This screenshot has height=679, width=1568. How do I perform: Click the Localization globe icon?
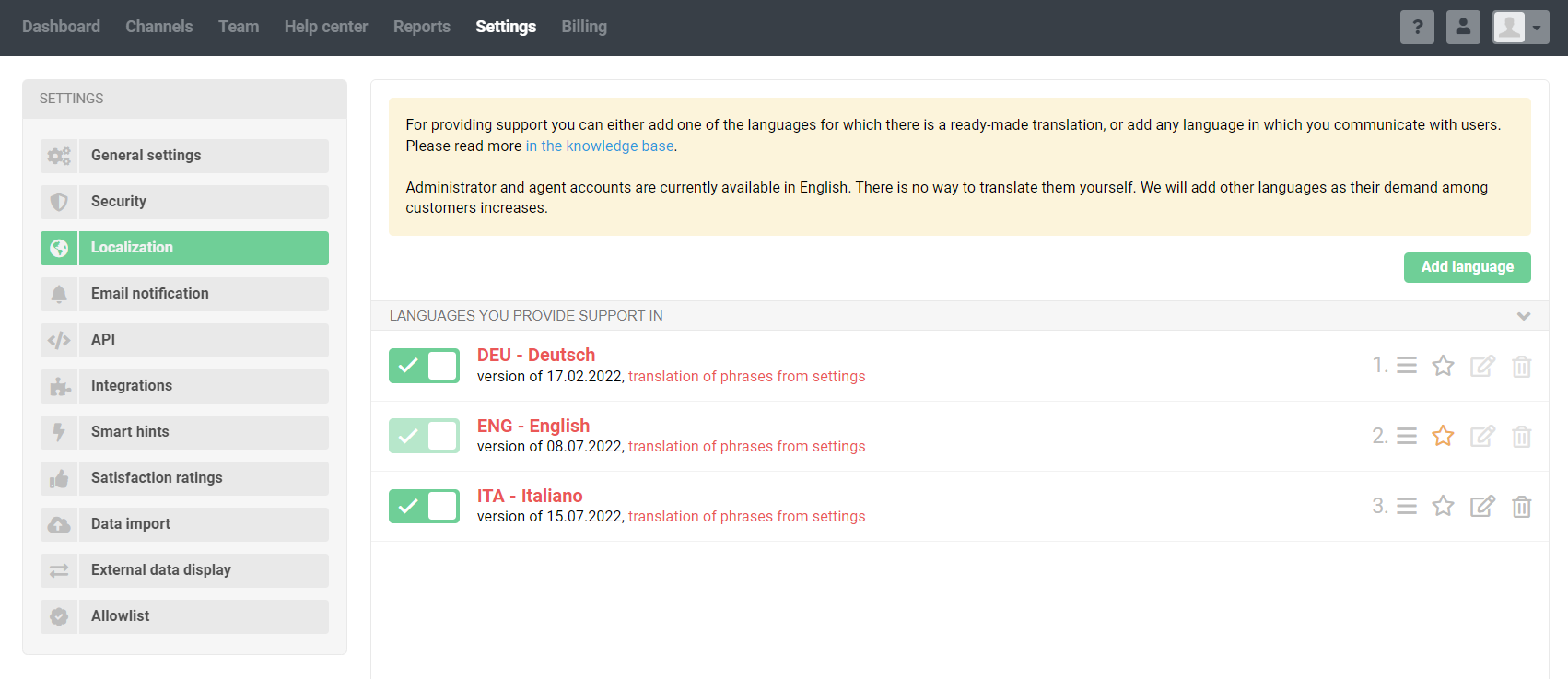click(59, 248)
